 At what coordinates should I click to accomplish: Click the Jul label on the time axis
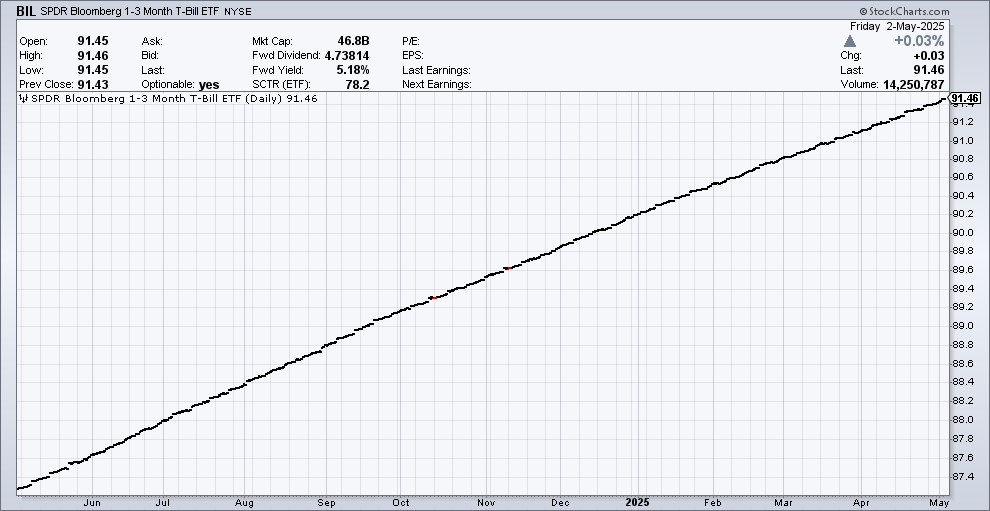pos(163,503)
